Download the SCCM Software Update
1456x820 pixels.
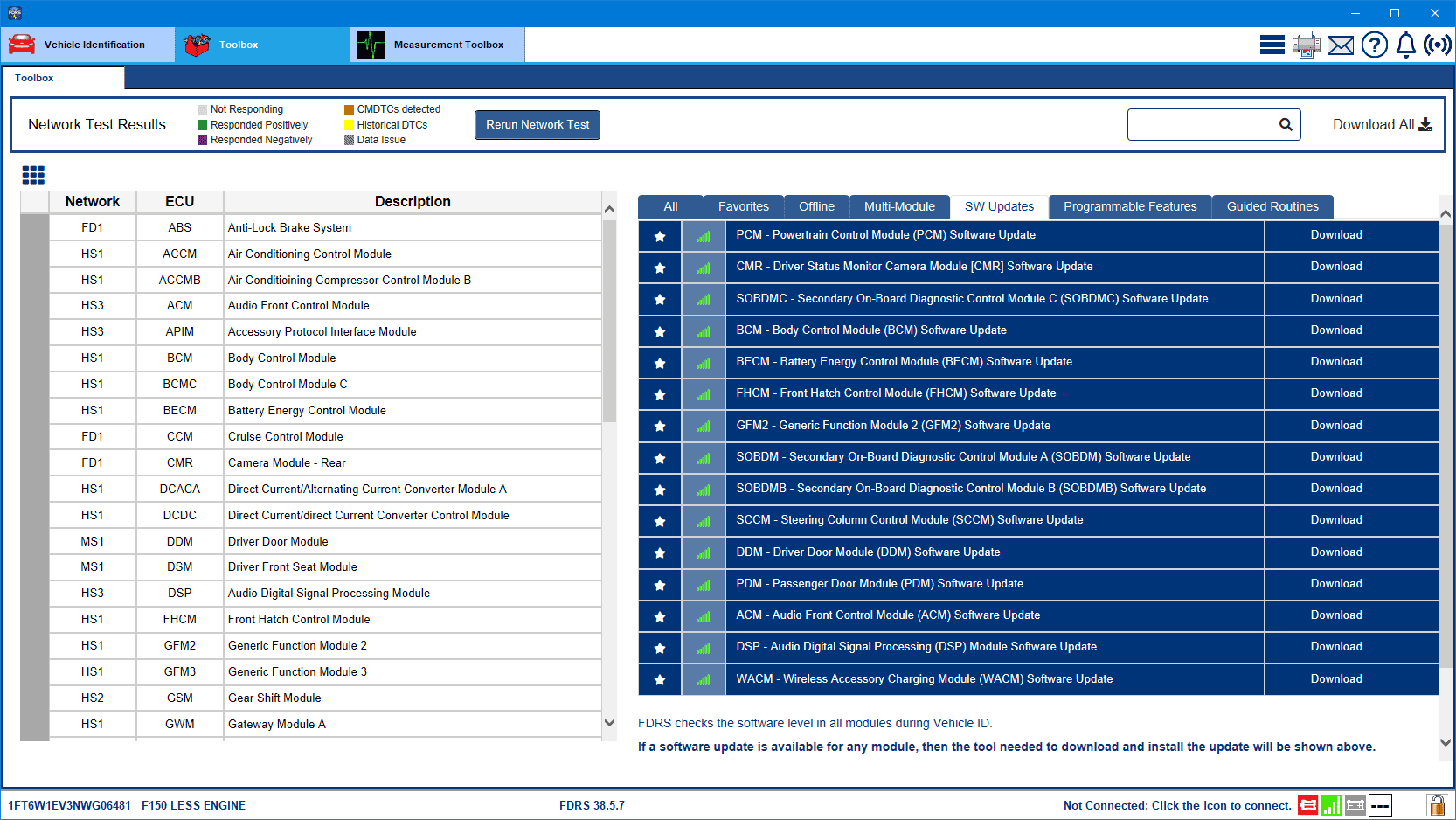(1335, 520)
